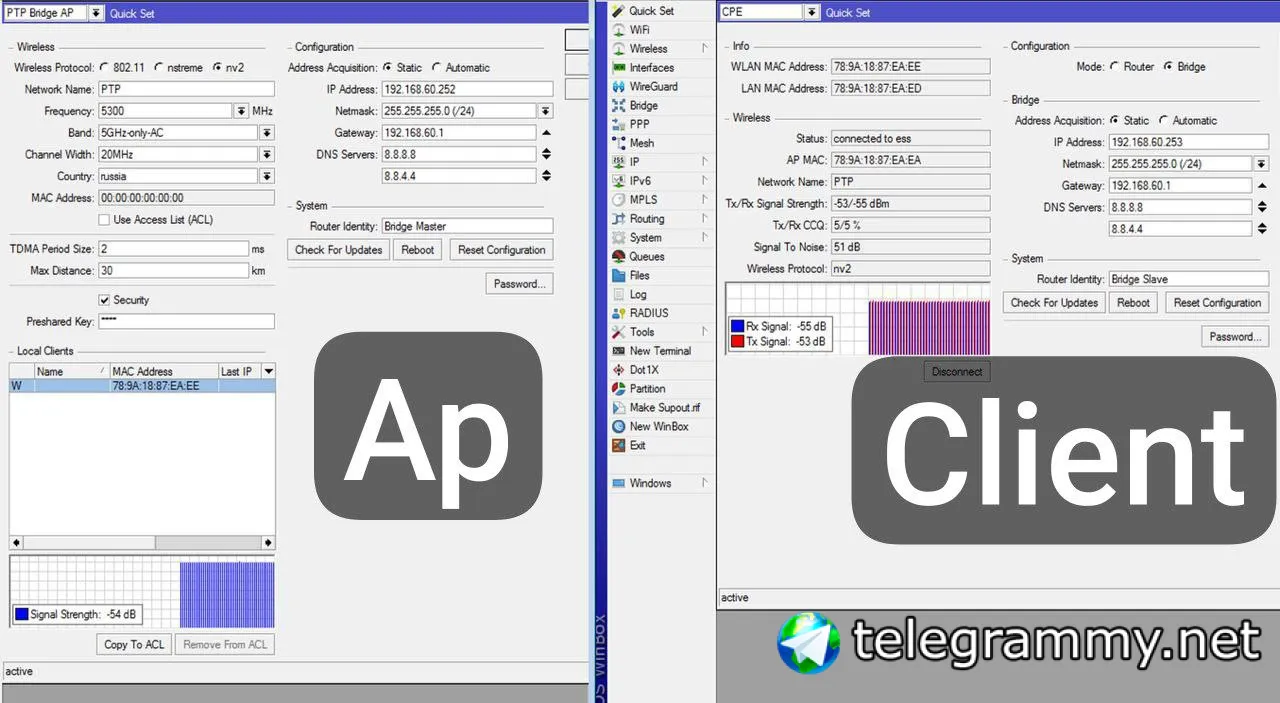Screen dimensions: 1280x703
Task: Sort Local Clients by MAC Address column
Action: pos(163,371)
